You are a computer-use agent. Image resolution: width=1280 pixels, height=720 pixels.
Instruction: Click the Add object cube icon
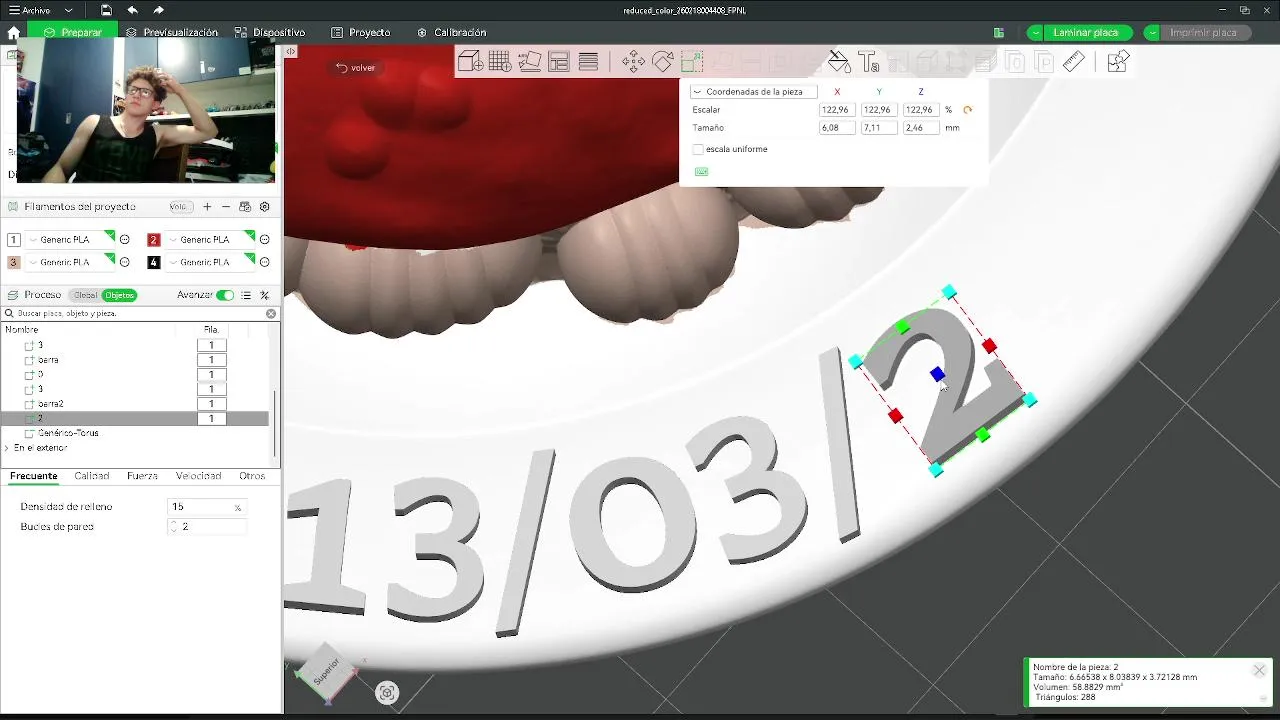point(470,62)
